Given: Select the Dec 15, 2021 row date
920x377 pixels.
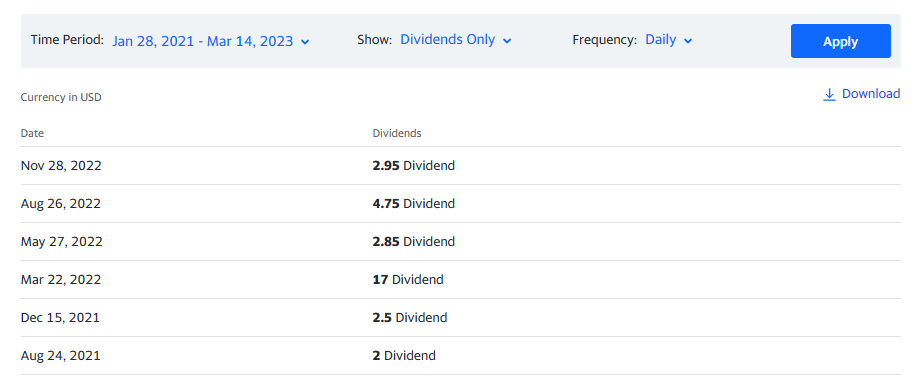Looking at the screenshot, I should point(60,318).
